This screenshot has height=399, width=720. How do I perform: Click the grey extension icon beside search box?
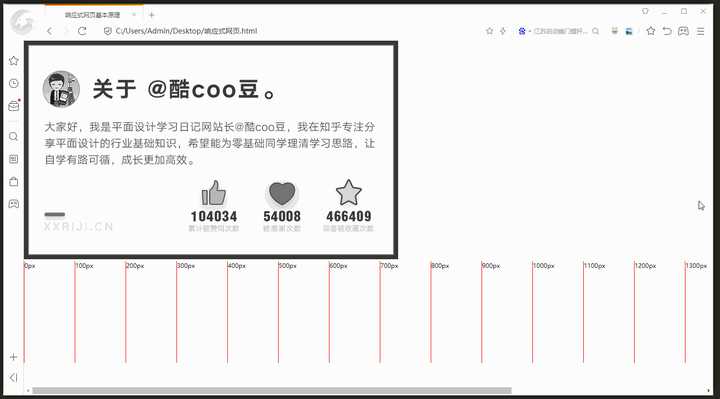tap(614, 31)
